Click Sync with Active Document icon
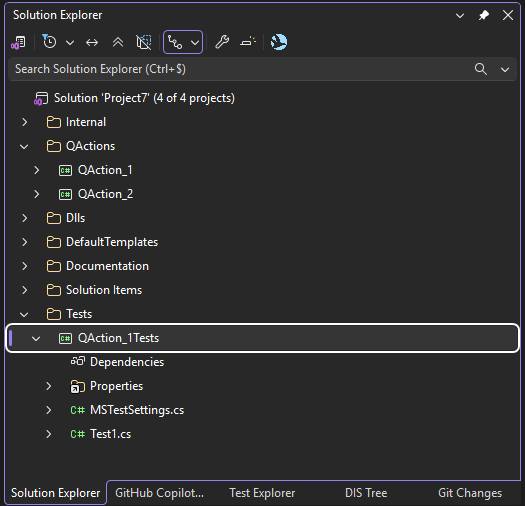Screen dimensions: 525x506 pyautogui.click(x=92, y=43)
